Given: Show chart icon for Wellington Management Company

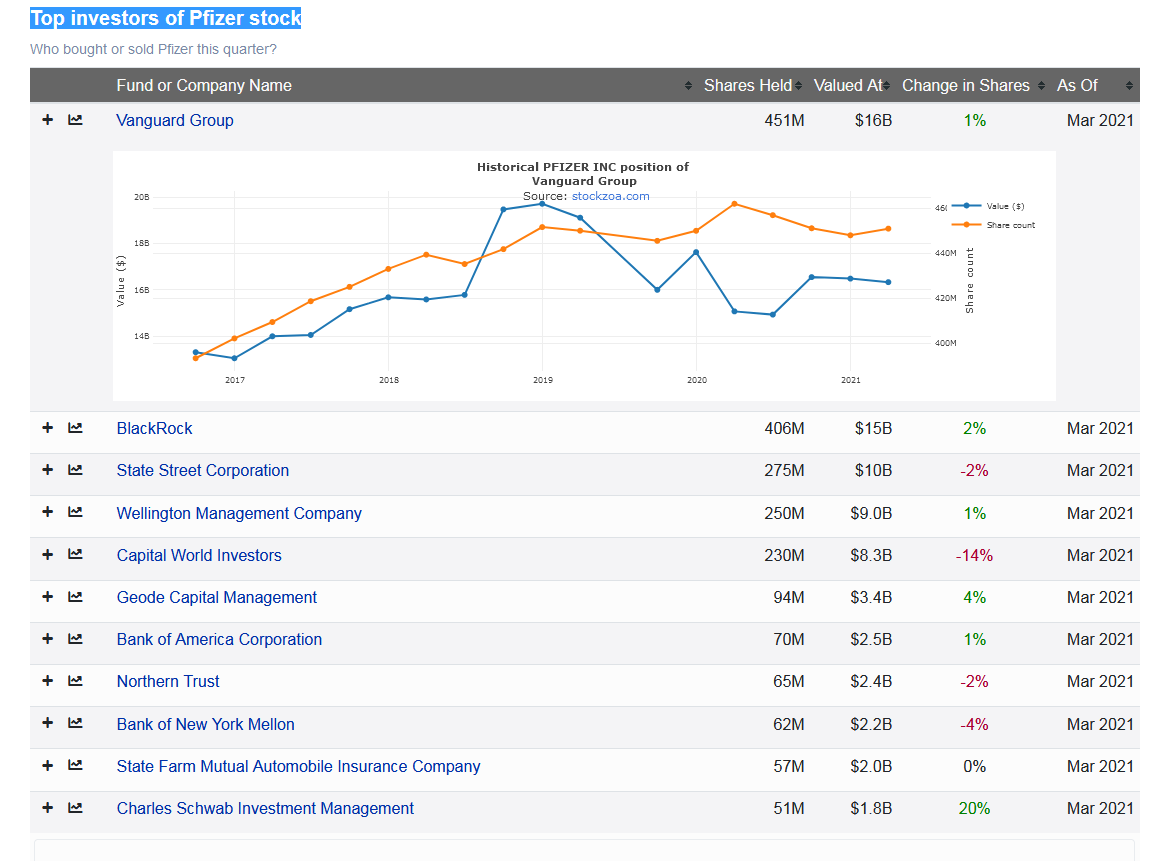Looking at the screenshot, I should point(75,512).
